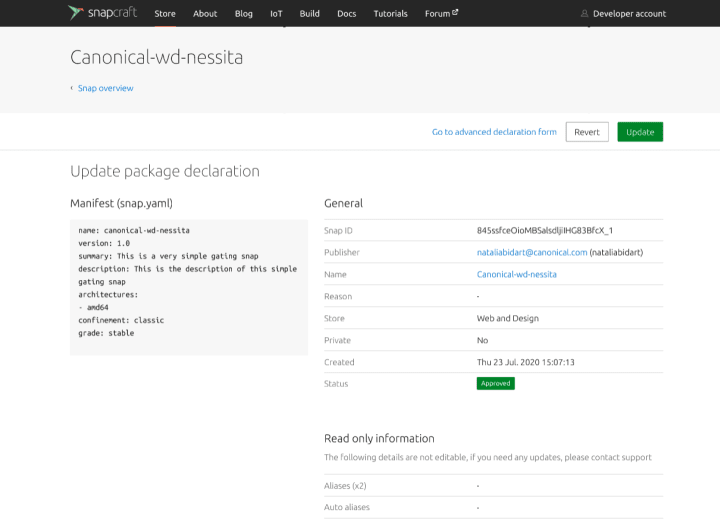This screenshot has width=720, height=522.
Task: Click the Developer account user icon
Action: [x=584, y=14]
